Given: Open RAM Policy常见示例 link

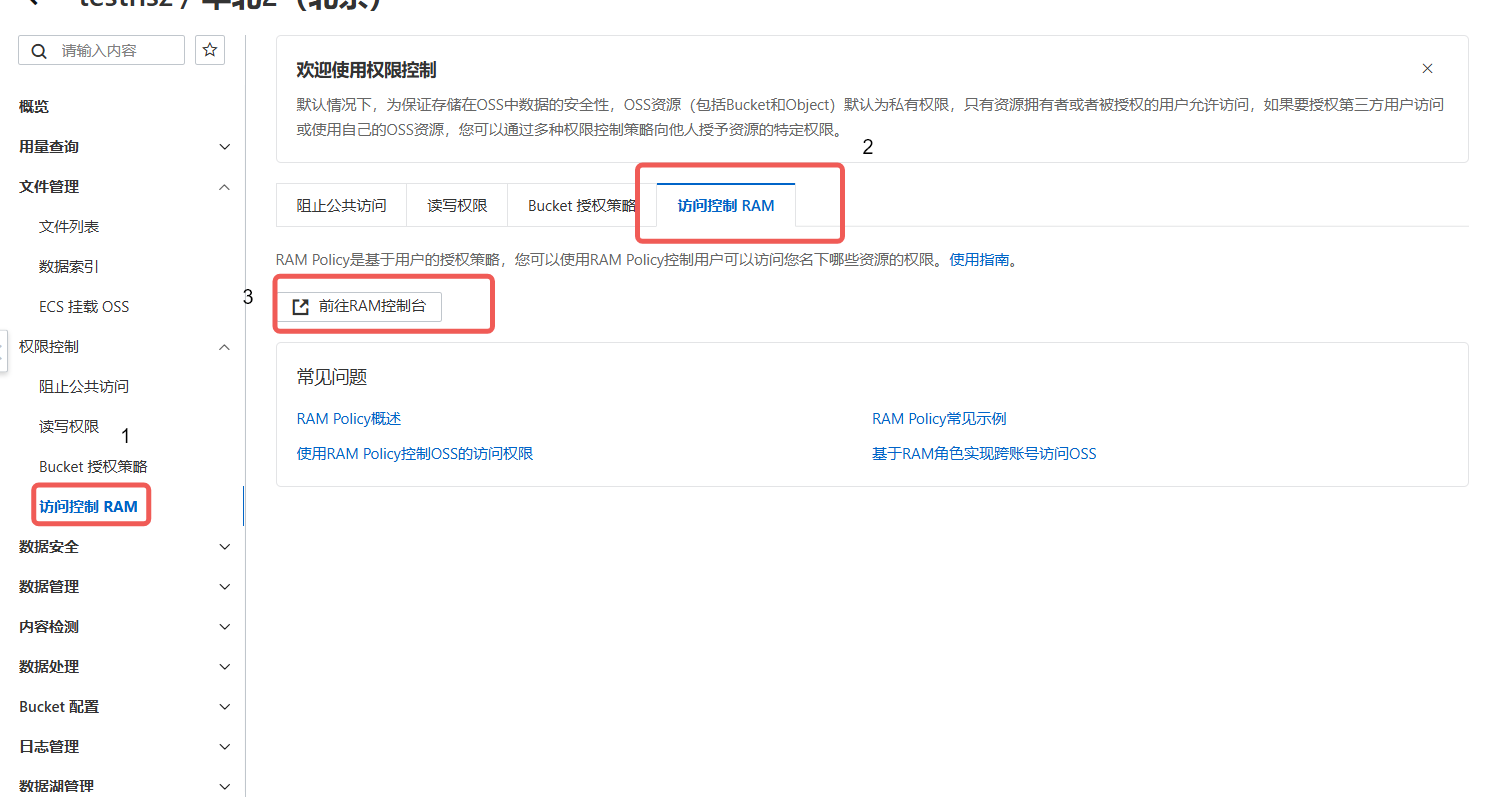Looking at the screenshot, I should click(938, 419).
